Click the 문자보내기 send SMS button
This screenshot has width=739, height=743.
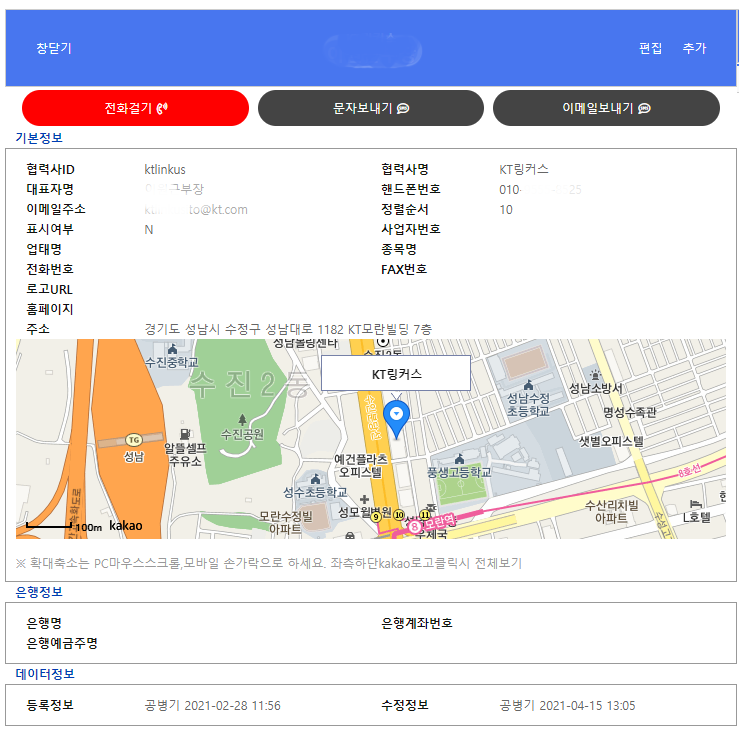(x=370, y=108)
